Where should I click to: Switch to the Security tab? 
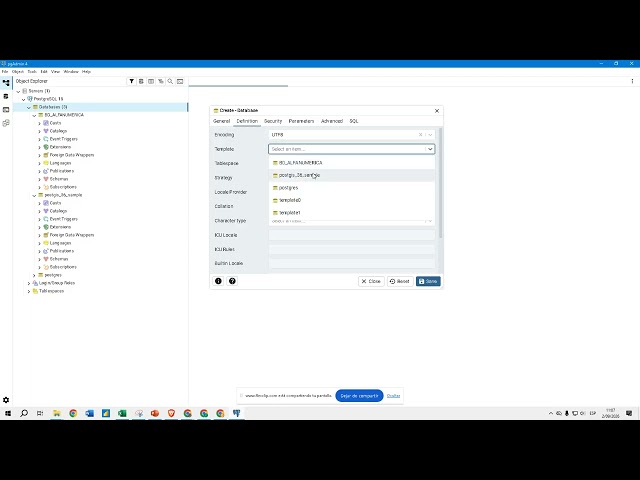click(x=273, y=121)
